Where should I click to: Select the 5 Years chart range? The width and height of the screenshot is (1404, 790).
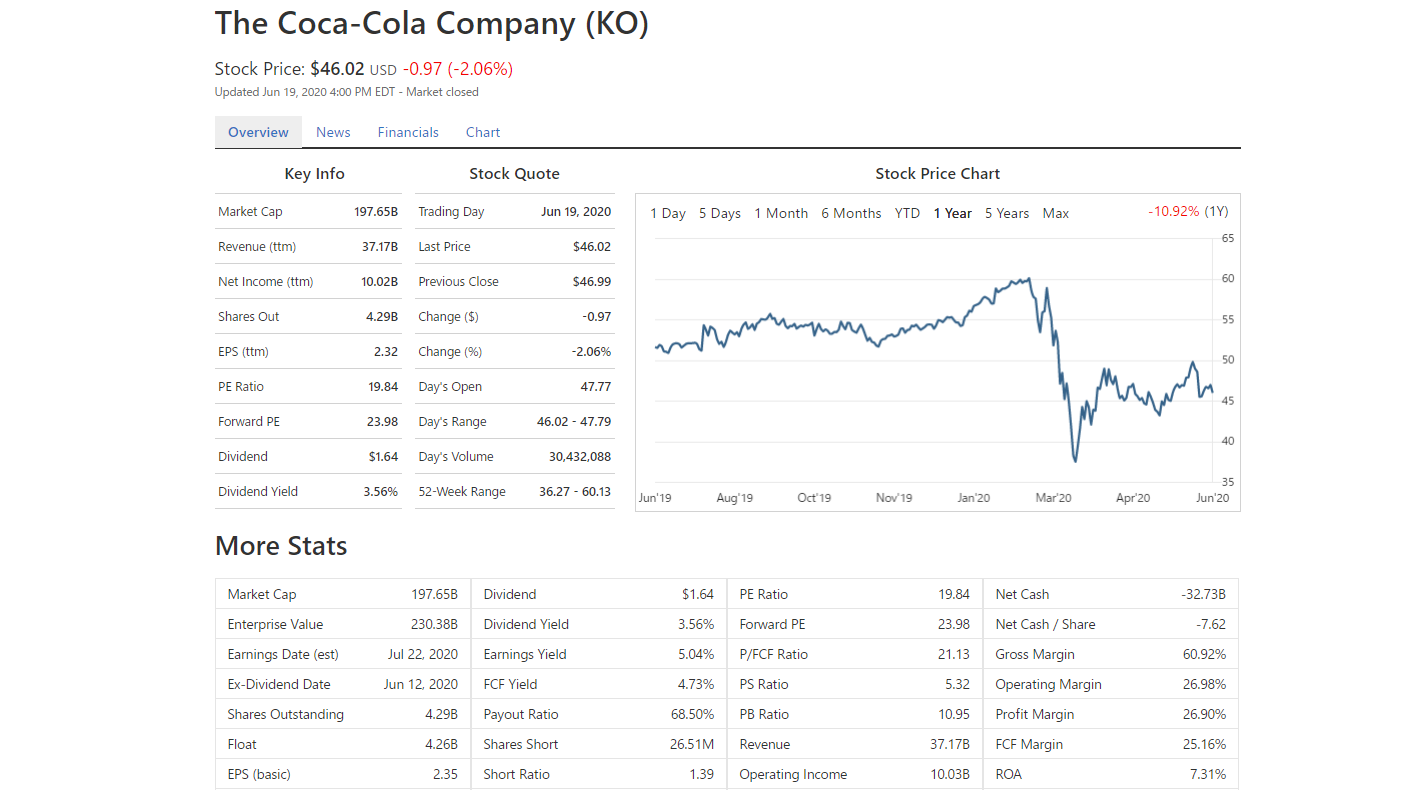tap(1007, 213)
